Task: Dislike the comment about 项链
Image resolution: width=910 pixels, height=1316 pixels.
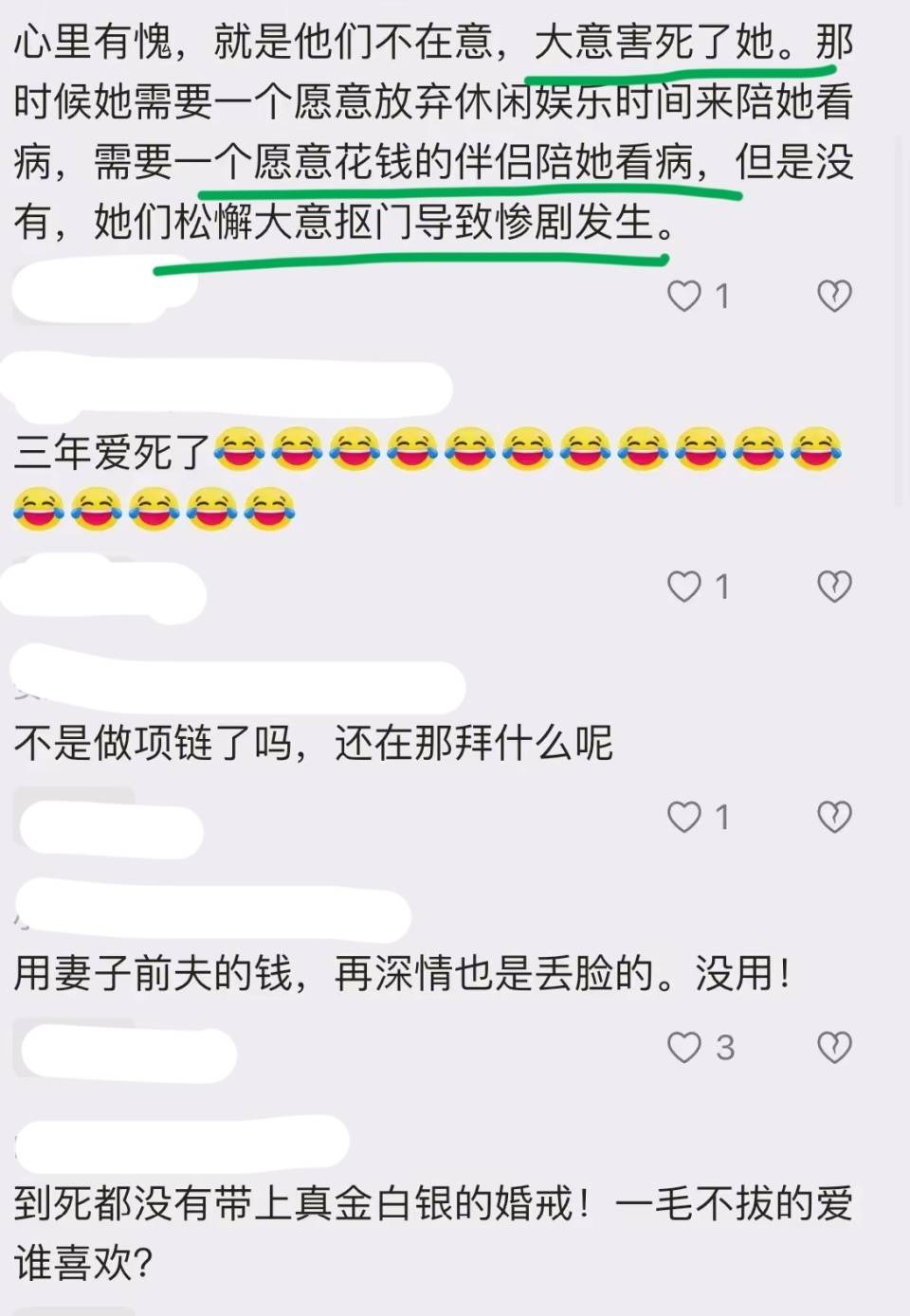Action: click(834, 817)
